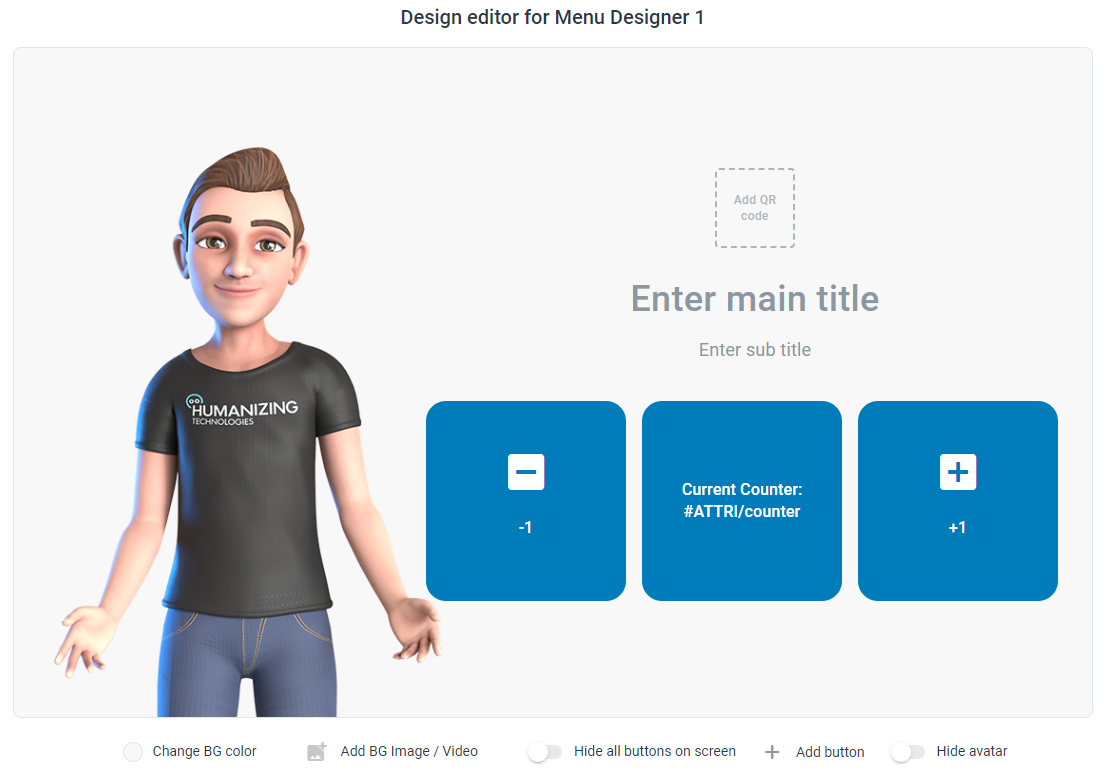Click the Add BG Image / Video picture icon
This screenshot has width=1106, height=779.
pyautogui.click(x=317, y=752)
